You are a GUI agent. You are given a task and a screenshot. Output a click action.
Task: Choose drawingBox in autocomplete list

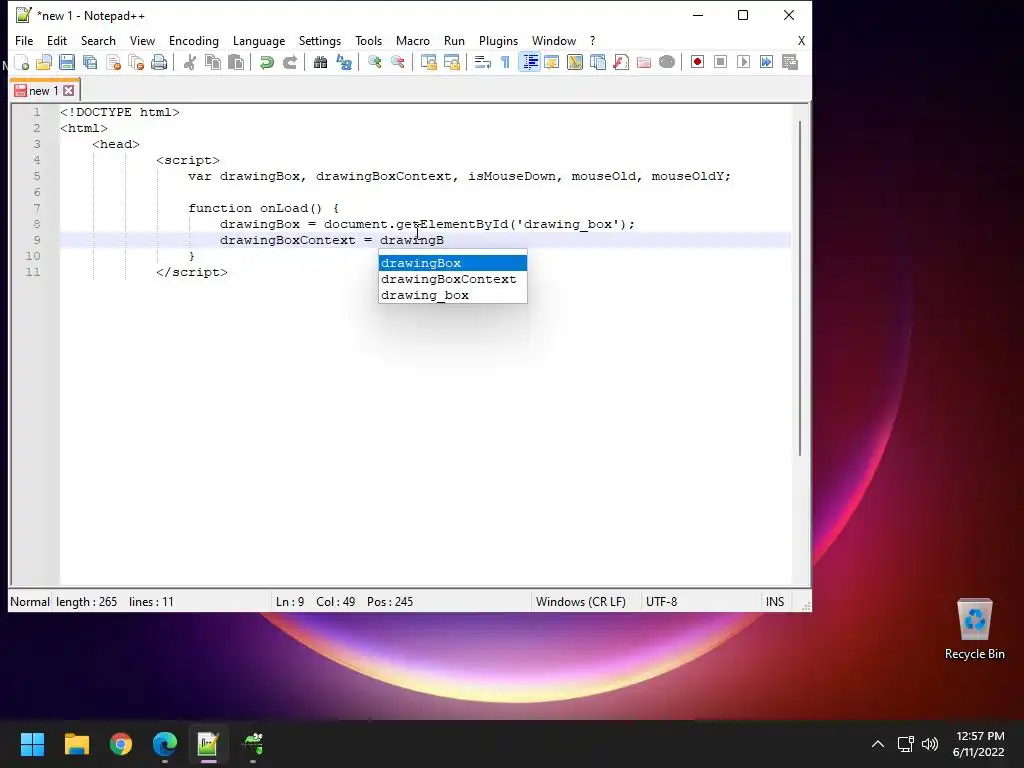tap(453, 263)
